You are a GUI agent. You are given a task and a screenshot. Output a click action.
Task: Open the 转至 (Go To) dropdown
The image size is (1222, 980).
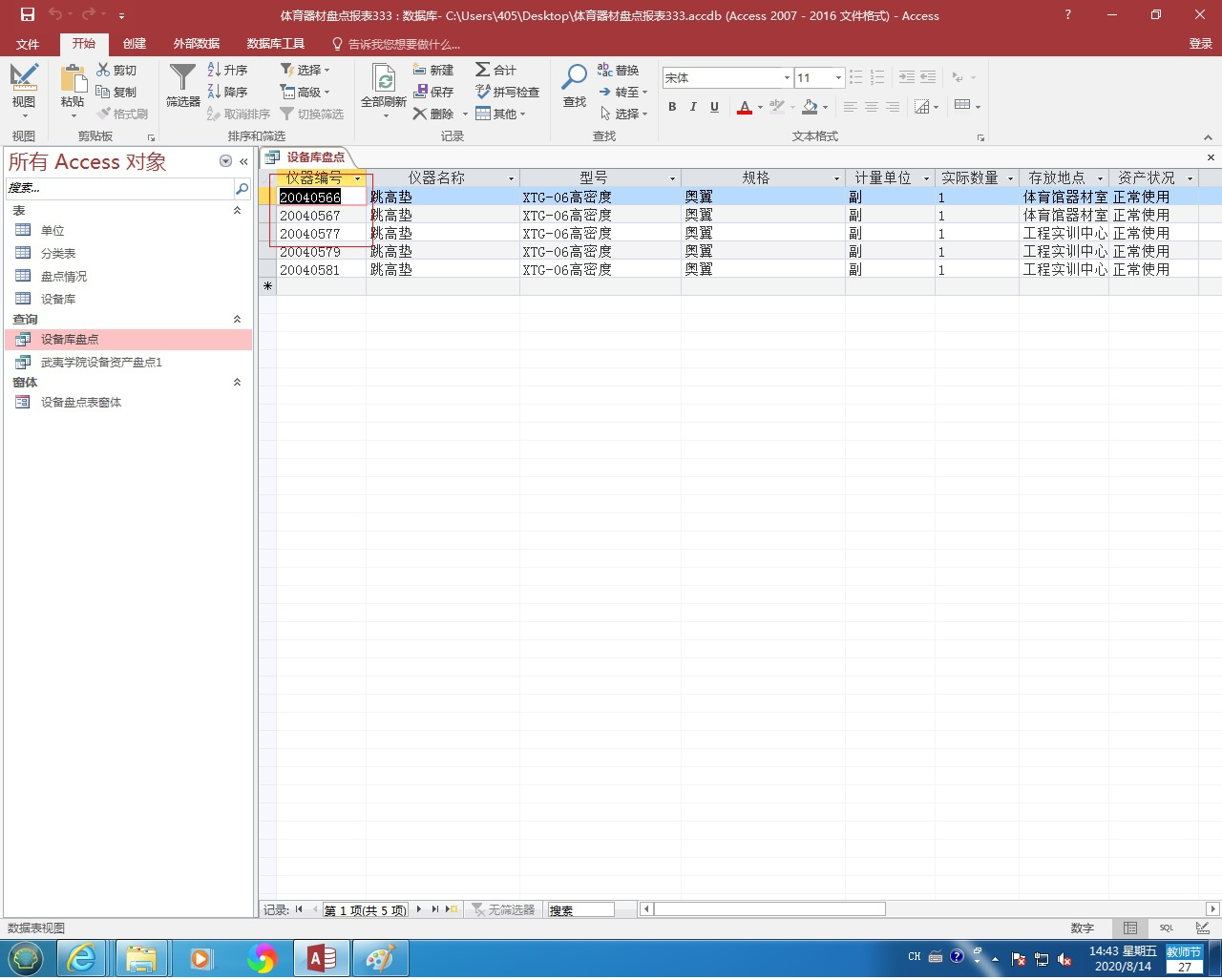(623, 93)
